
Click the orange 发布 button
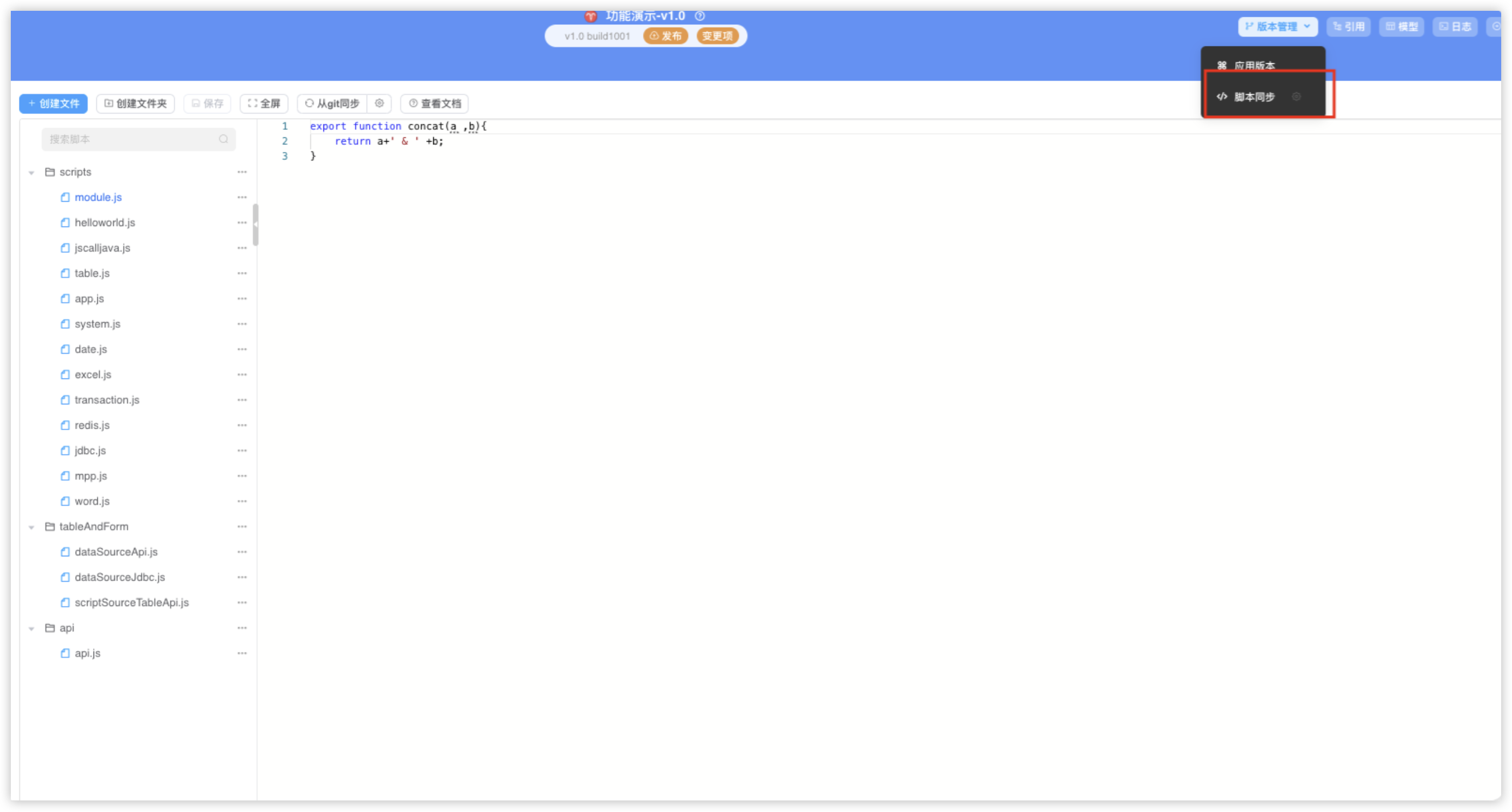pos(666,36)
